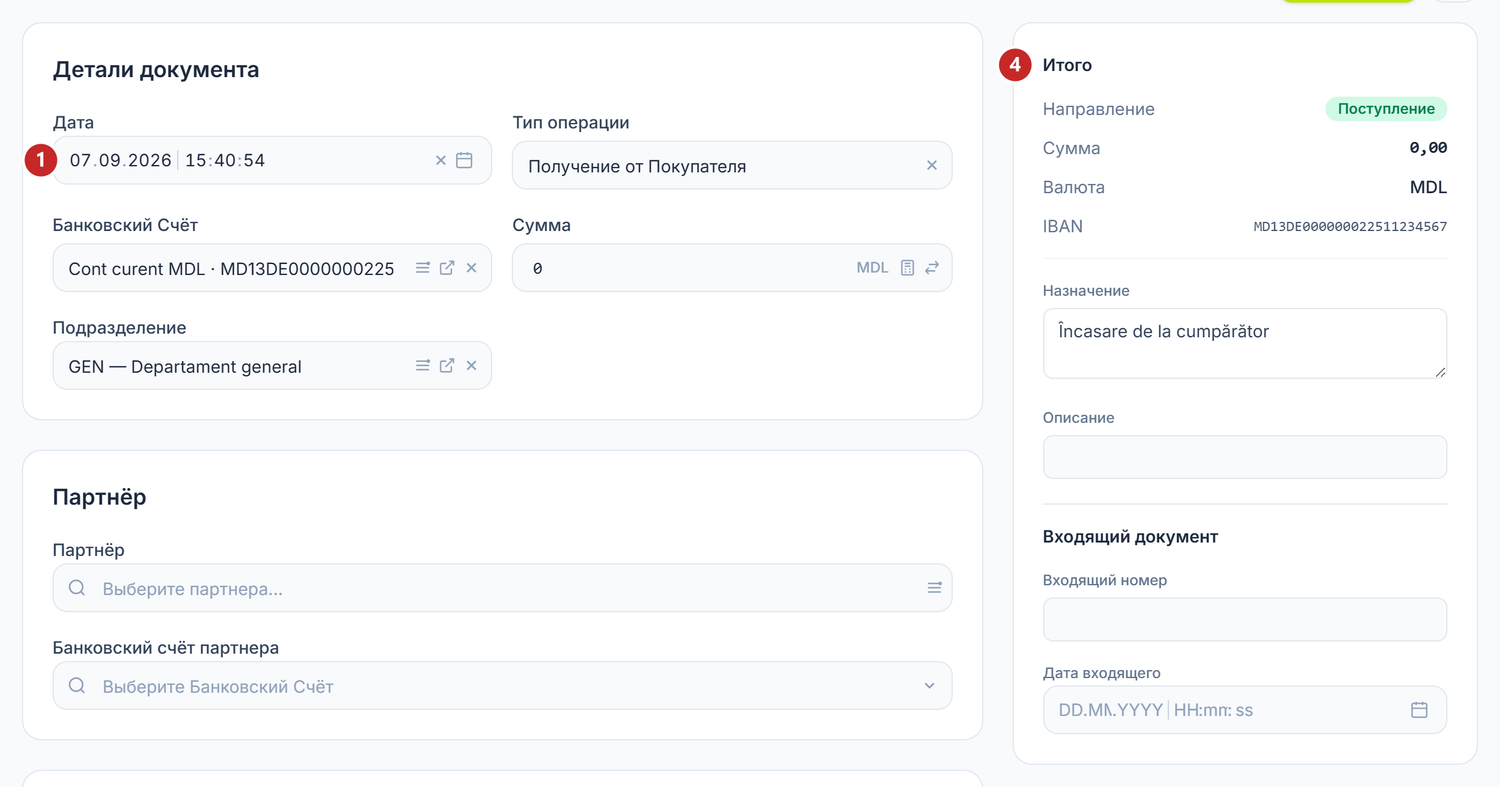Clear the Тип операции selection
This screenshot has width=1500, height=787.
[x=932, y=166]
